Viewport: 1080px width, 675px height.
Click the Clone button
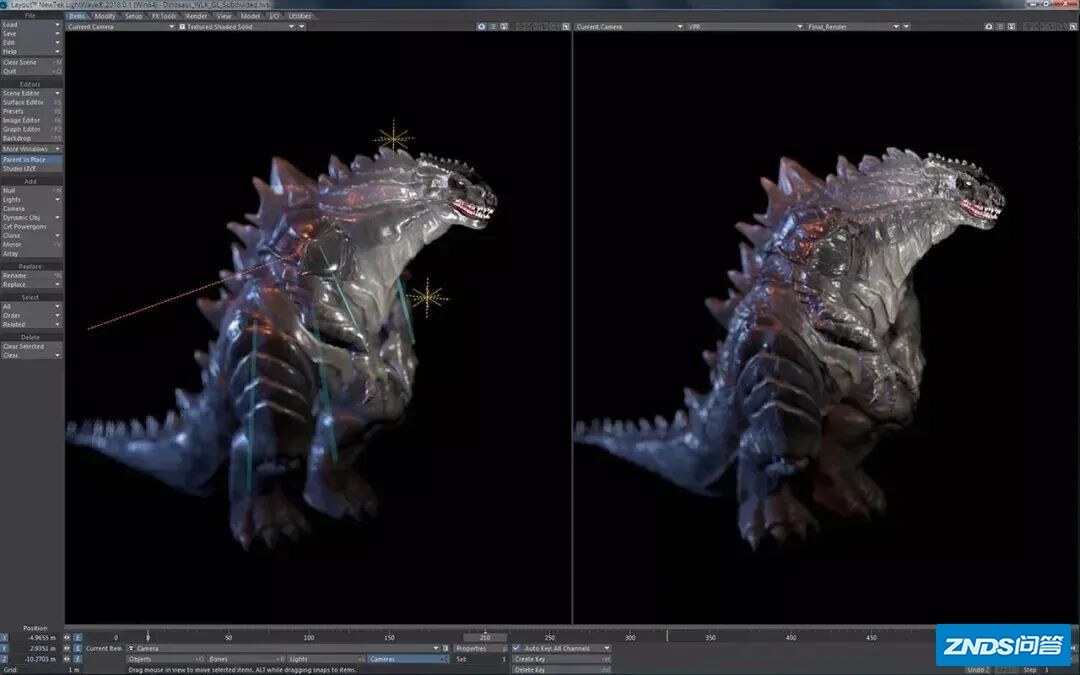click(31, 236)
